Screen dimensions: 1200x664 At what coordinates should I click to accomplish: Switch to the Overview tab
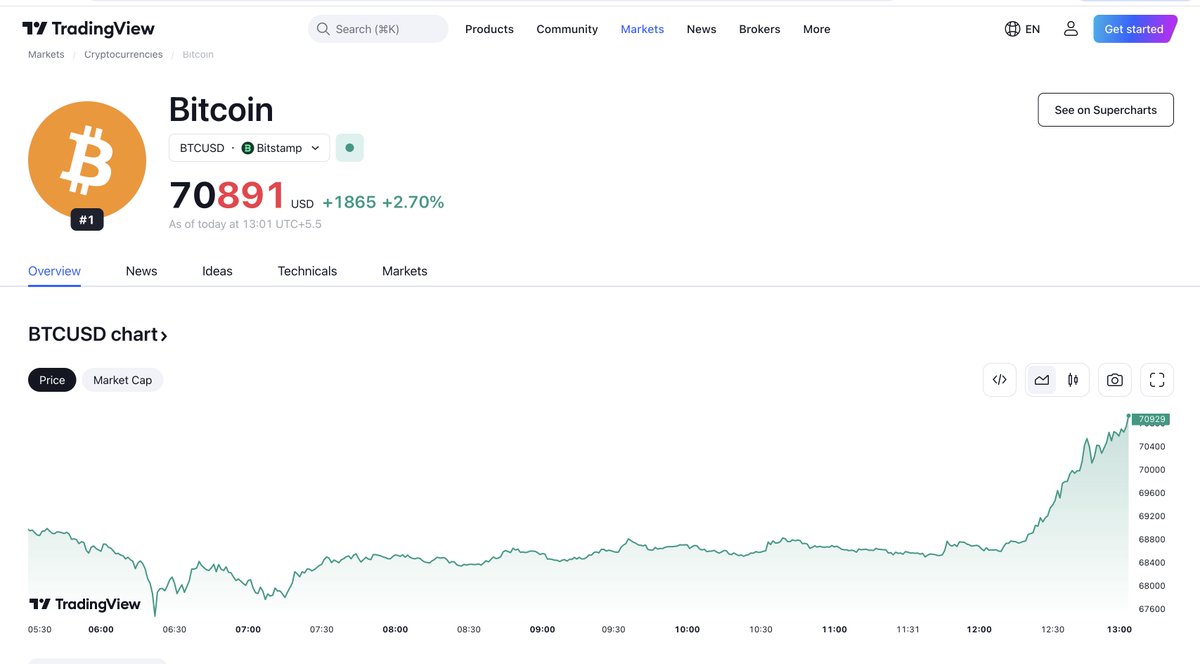(x=54, y=271)
